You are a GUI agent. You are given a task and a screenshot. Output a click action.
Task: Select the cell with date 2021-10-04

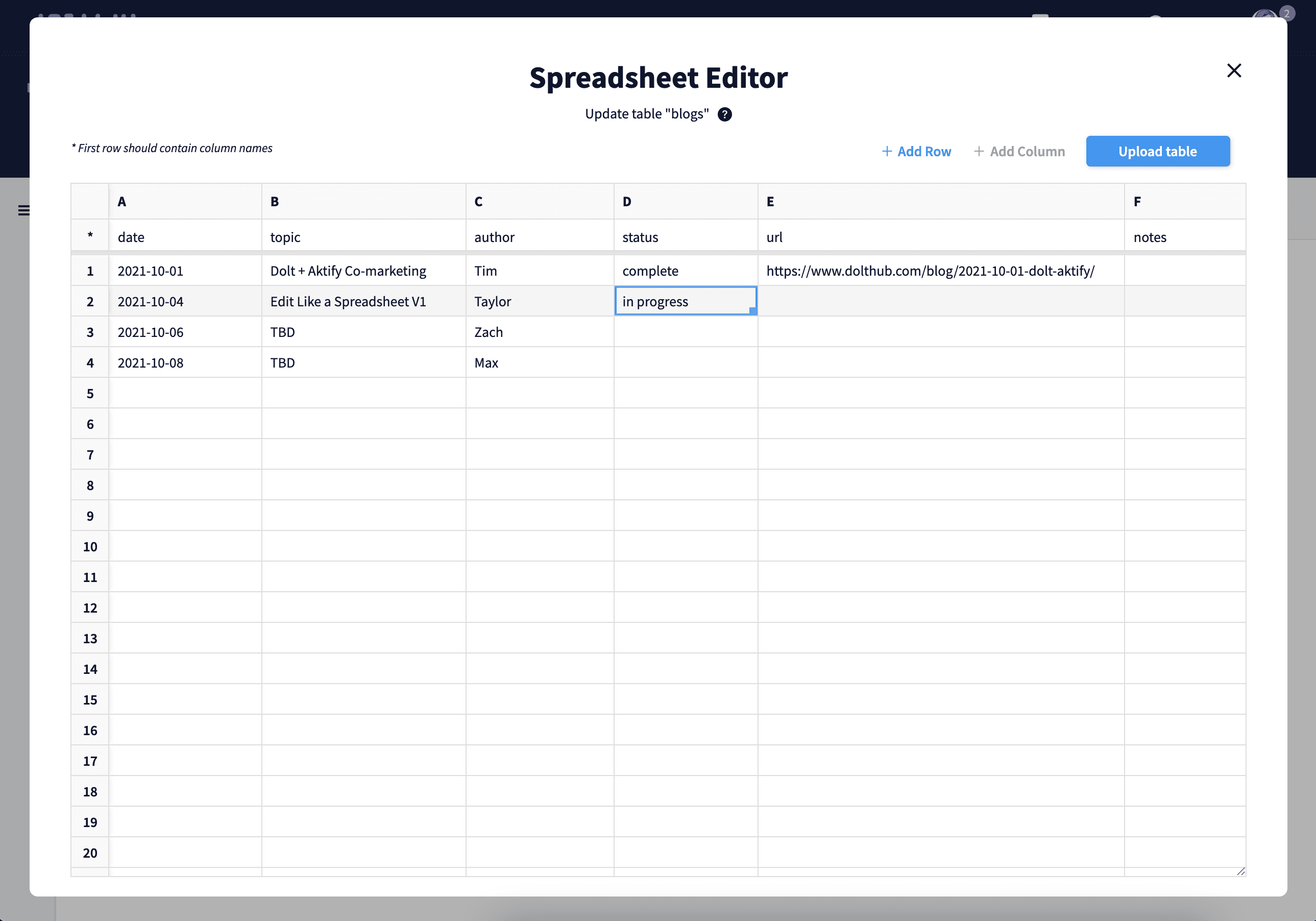185,301
